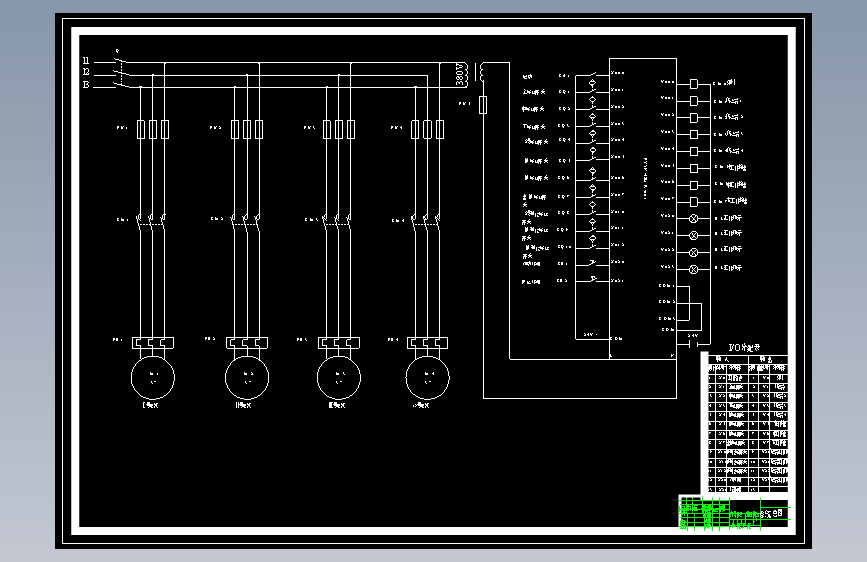867x562 pixels.
Task: Select the leftmost motor circle symbol
Action: [153, 378]
